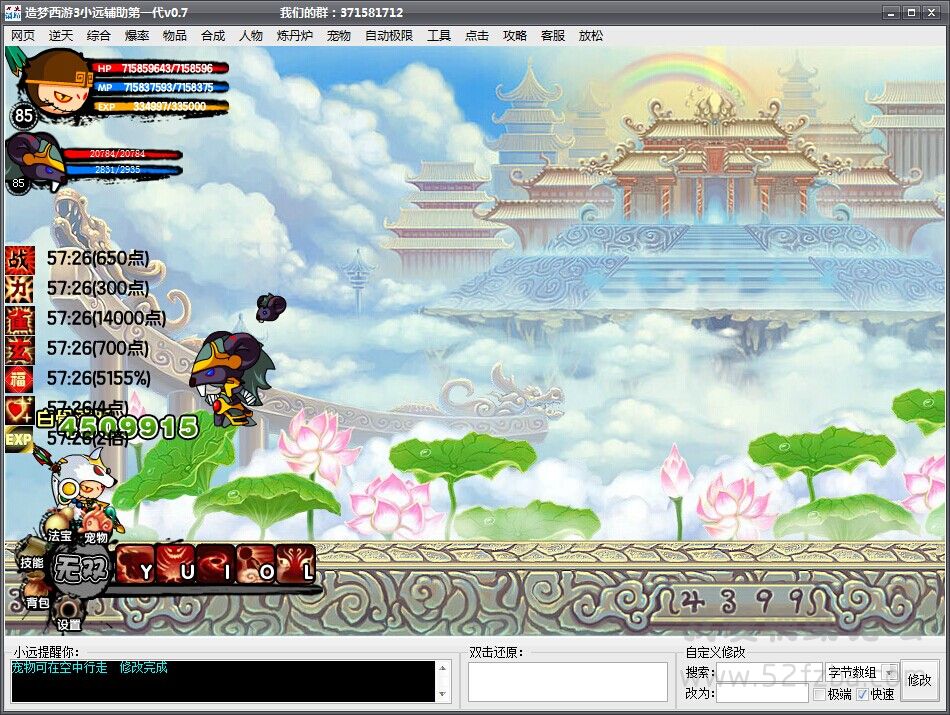The image size is (950, 715).
Task: Click the 玄 buff icon
Action: pos(19,349)
